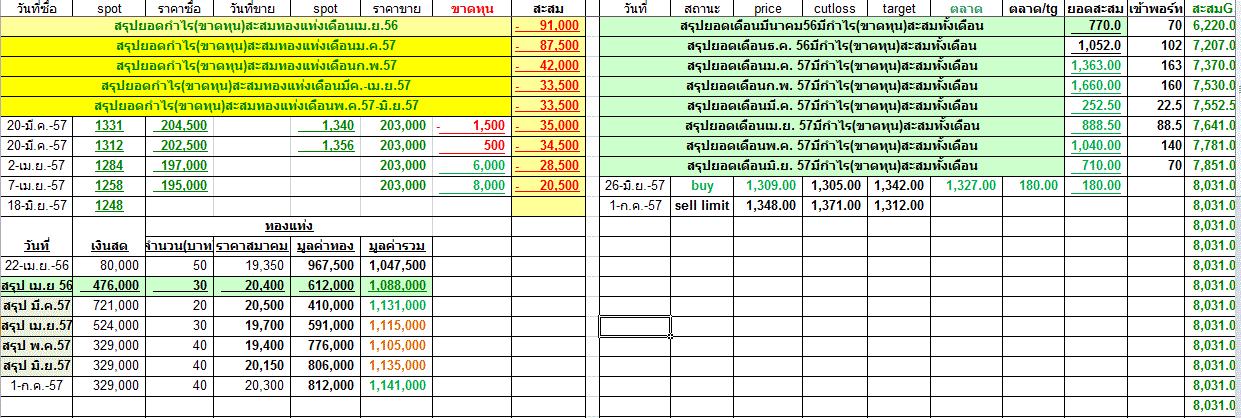
Task: Select the underlined 476,000 cash cell
Action: click(108, 285)
